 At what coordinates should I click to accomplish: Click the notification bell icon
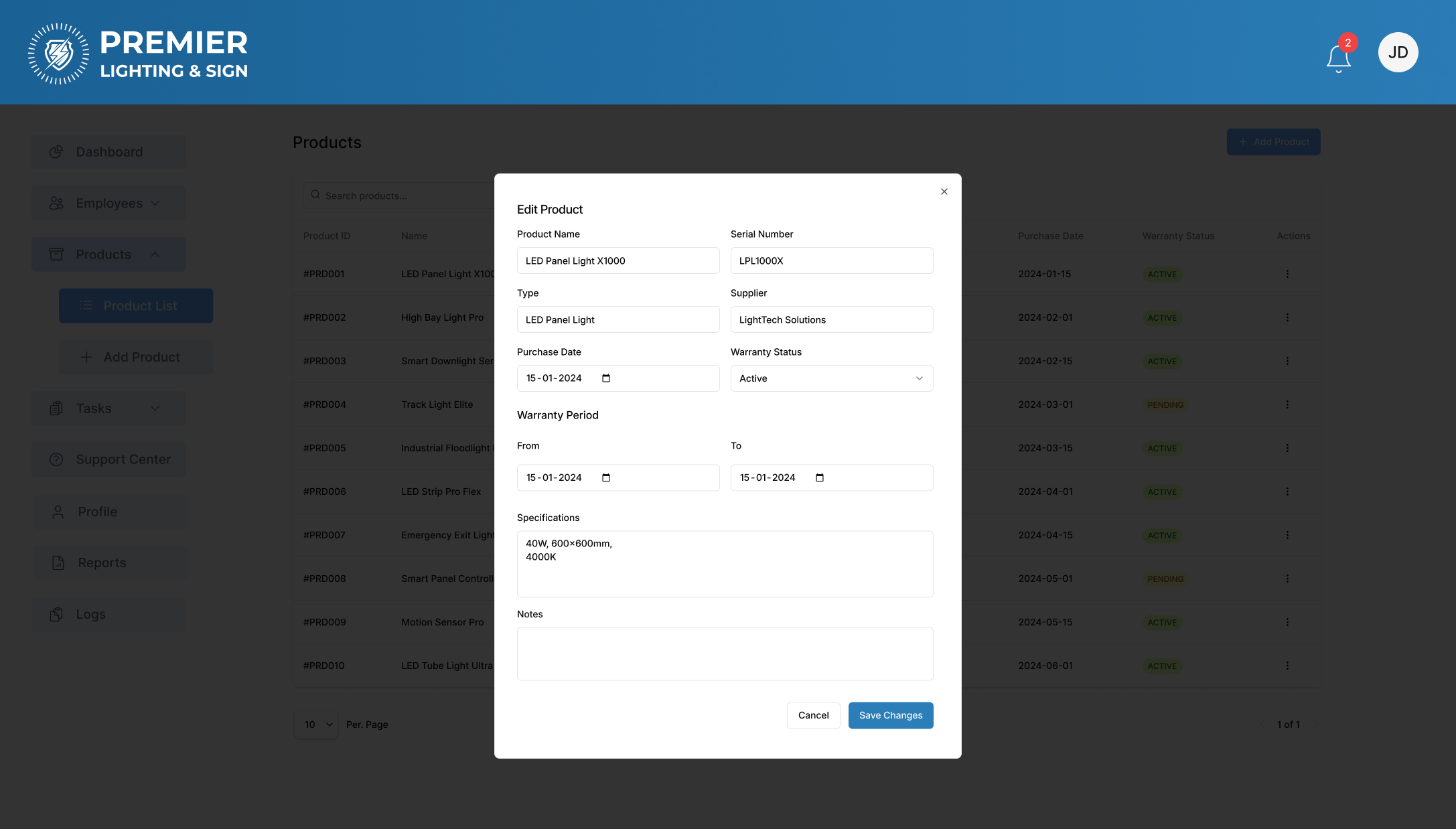coord(1338,58)
